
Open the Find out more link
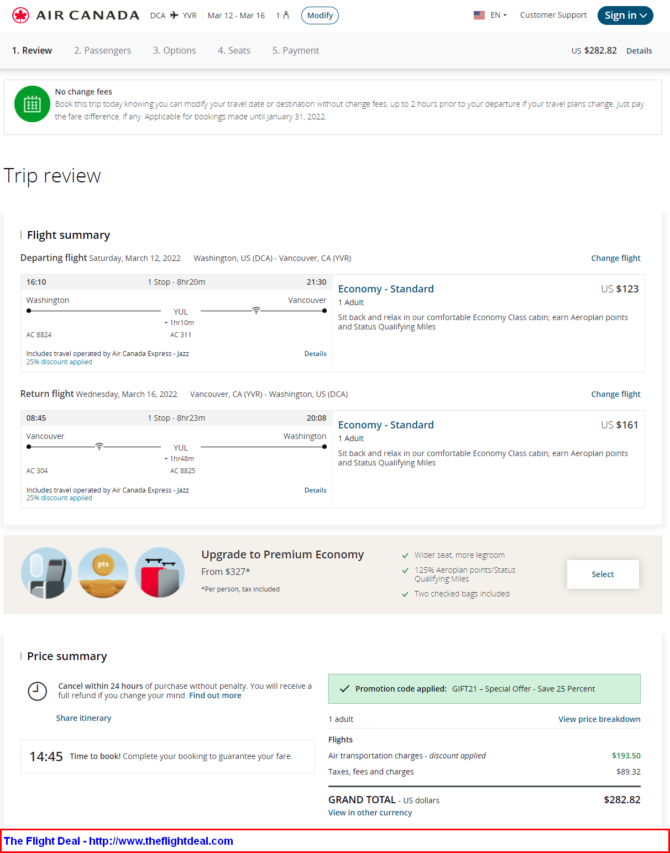[215, 695]
